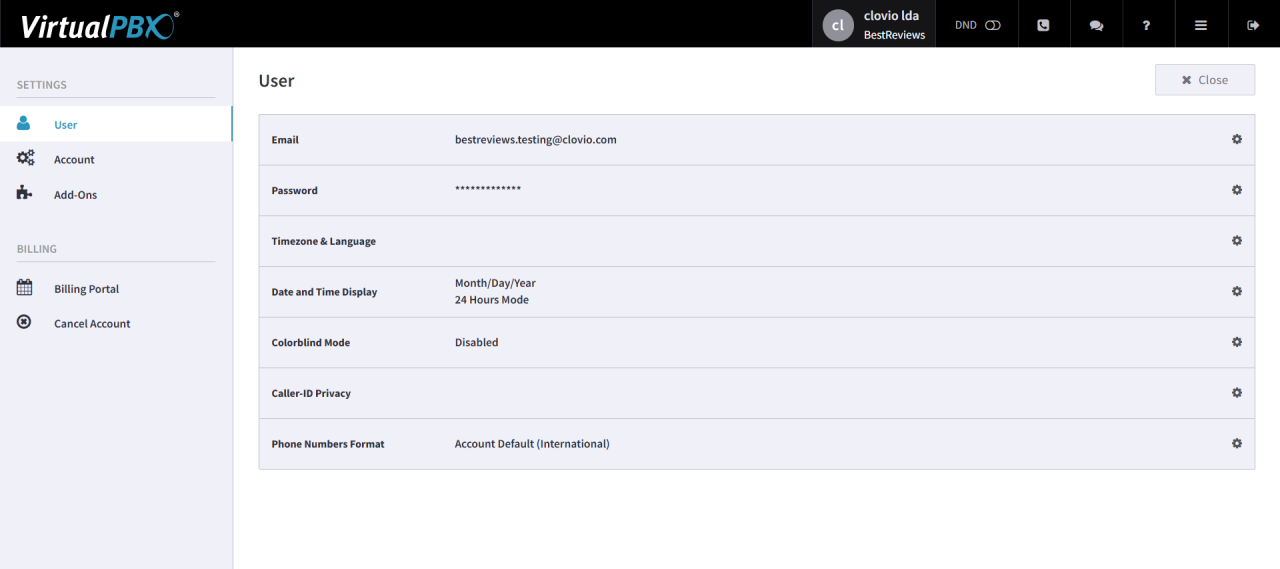Click gear icon for Timezone & Language
This screenshot has height=569, width=1280.
[1237, 241]
